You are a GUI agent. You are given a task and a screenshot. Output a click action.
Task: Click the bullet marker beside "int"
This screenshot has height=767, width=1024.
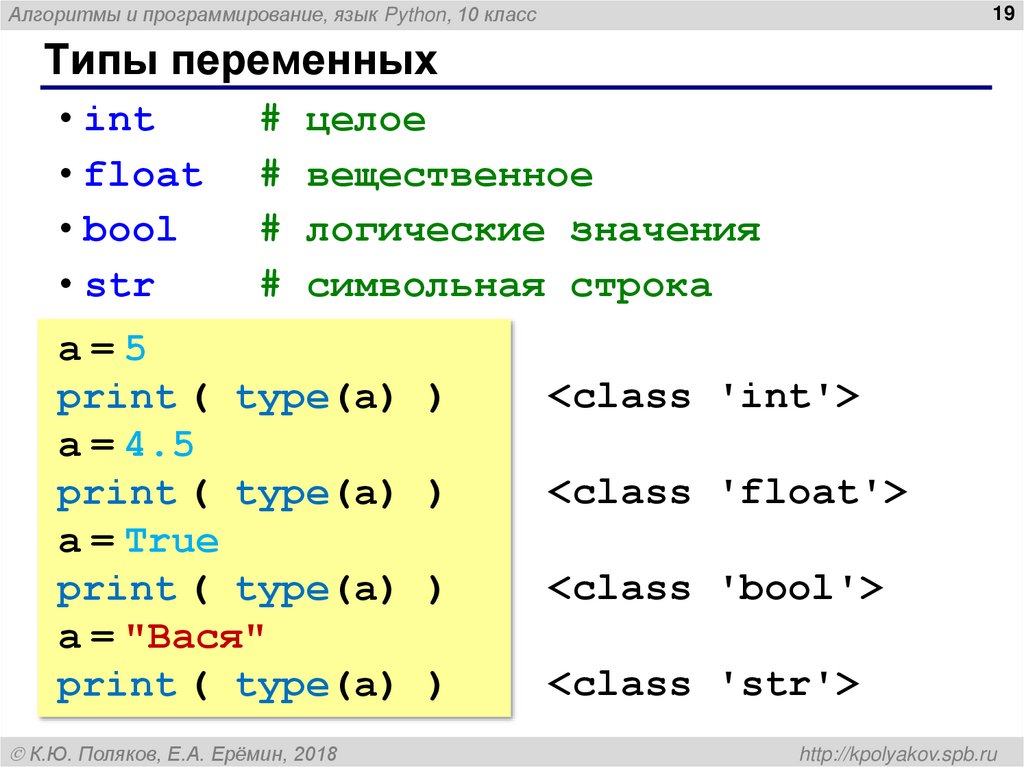(x=66, y=120)
